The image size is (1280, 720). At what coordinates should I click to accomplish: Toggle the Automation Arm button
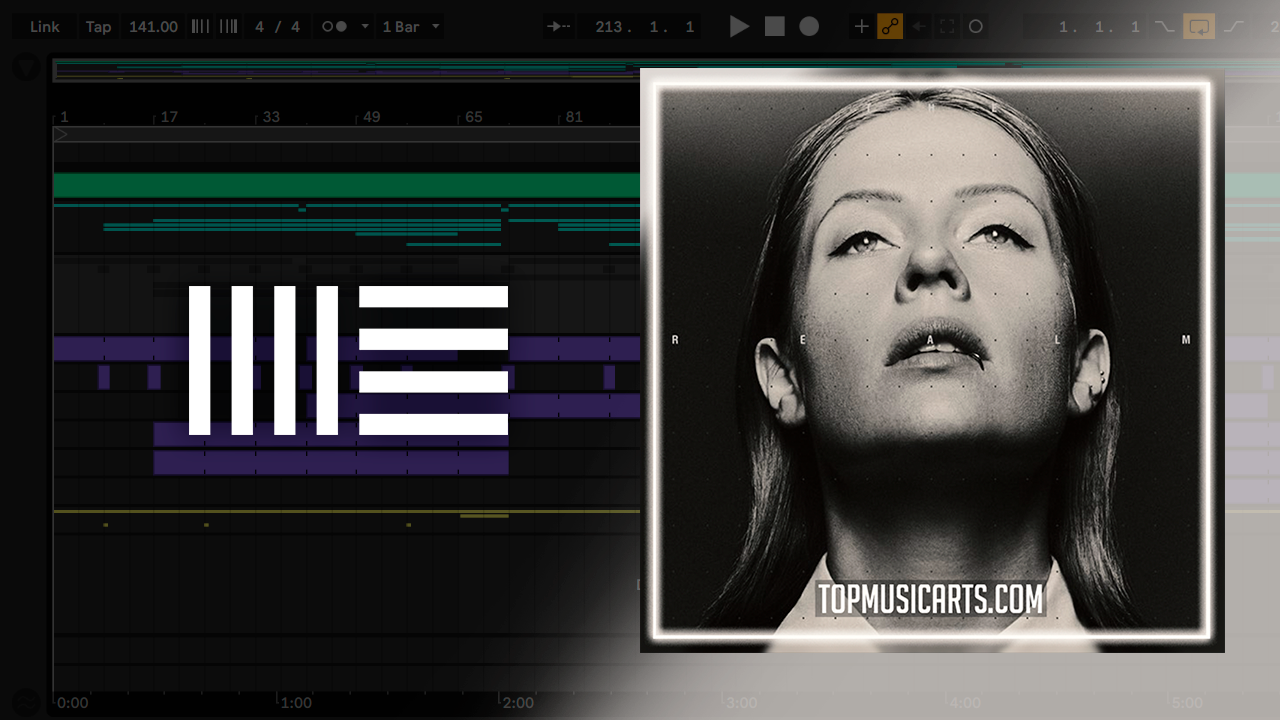[890, 27]
